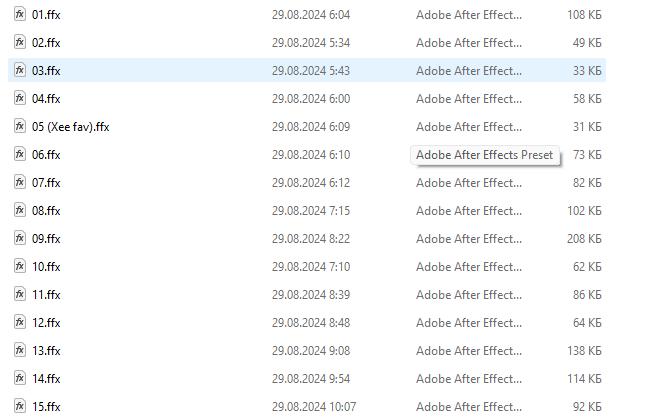This screenshot has width=655, height=418.
Task: Choose the 07.ffx preset file
Action: coord(46,182)
